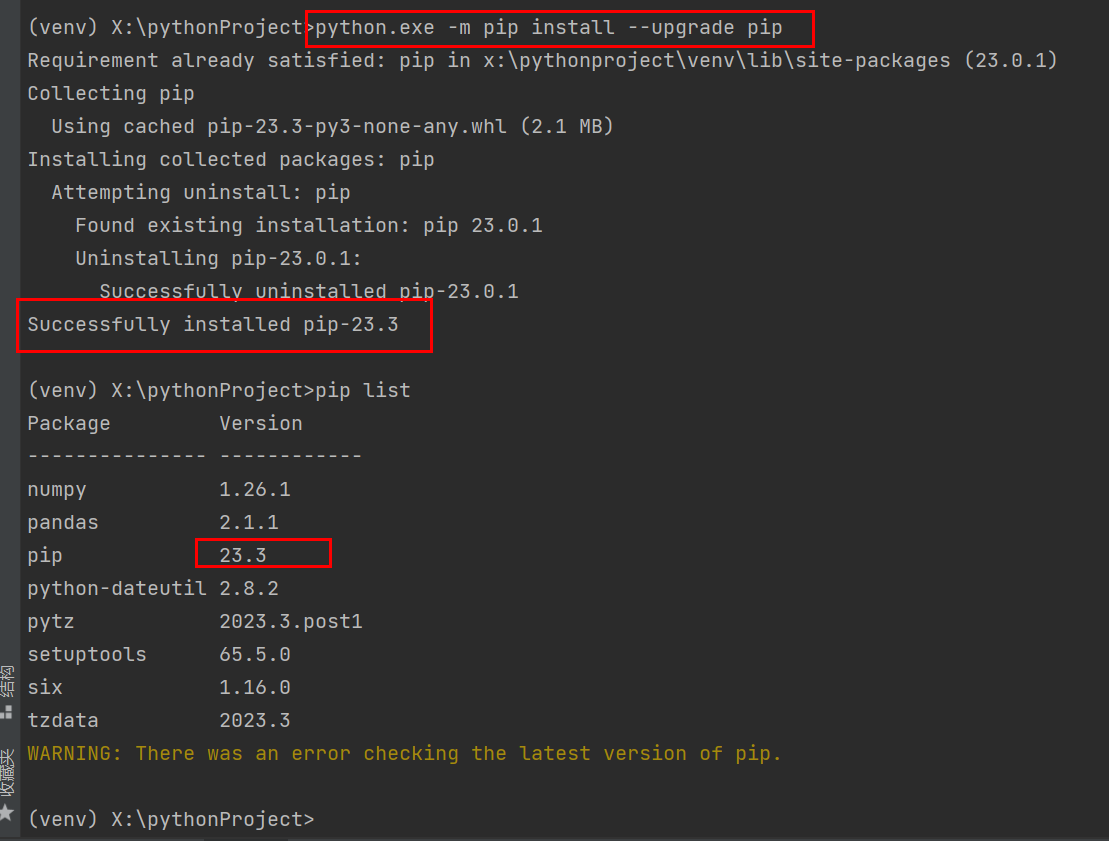Click the 'Successfully installed pip-23.3' line

coord(212,325)
